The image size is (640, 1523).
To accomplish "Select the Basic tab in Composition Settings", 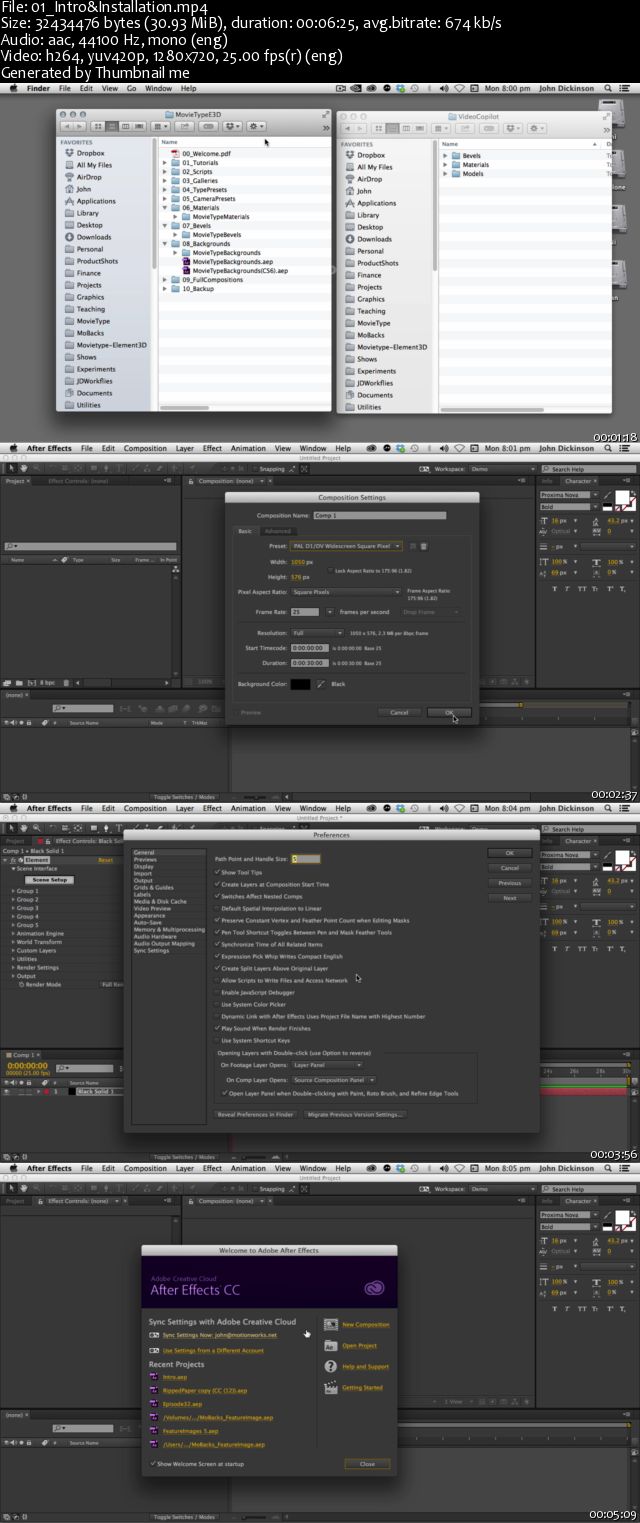I will pyautogui.click(x=245, y=531).
